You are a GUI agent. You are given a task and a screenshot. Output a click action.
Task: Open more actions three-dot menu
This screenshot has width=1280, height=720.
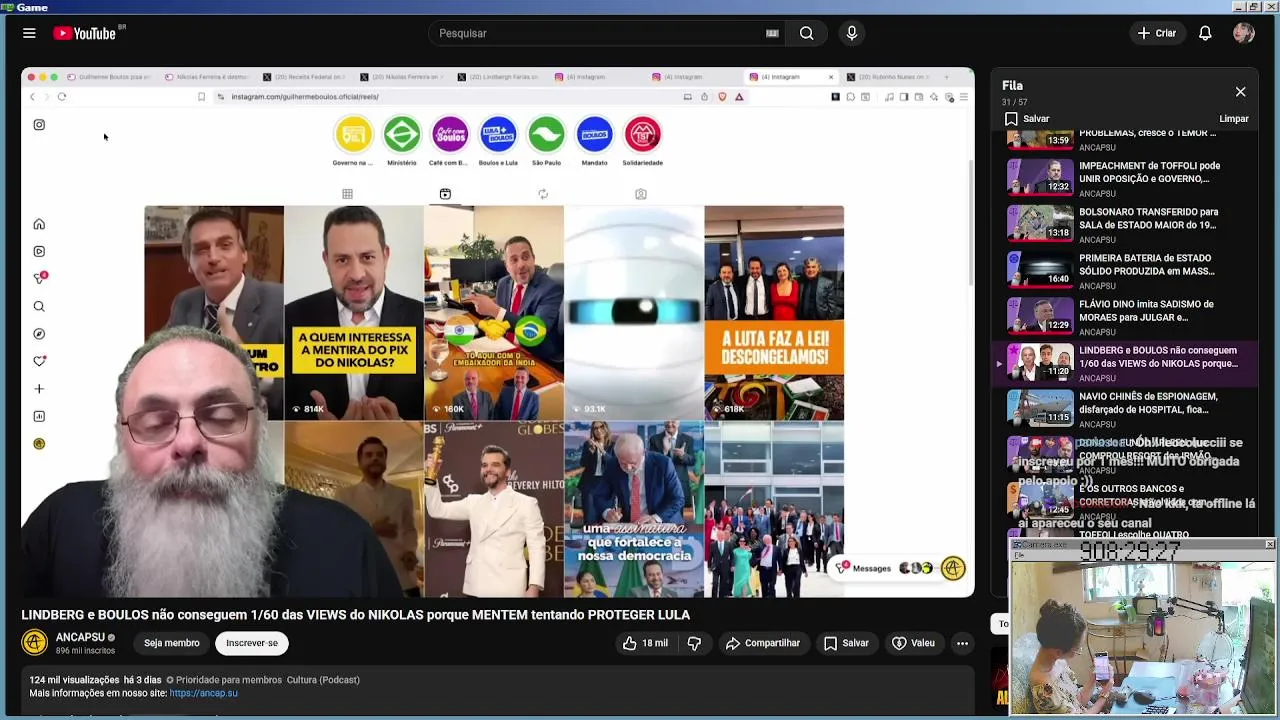(962, 643)
